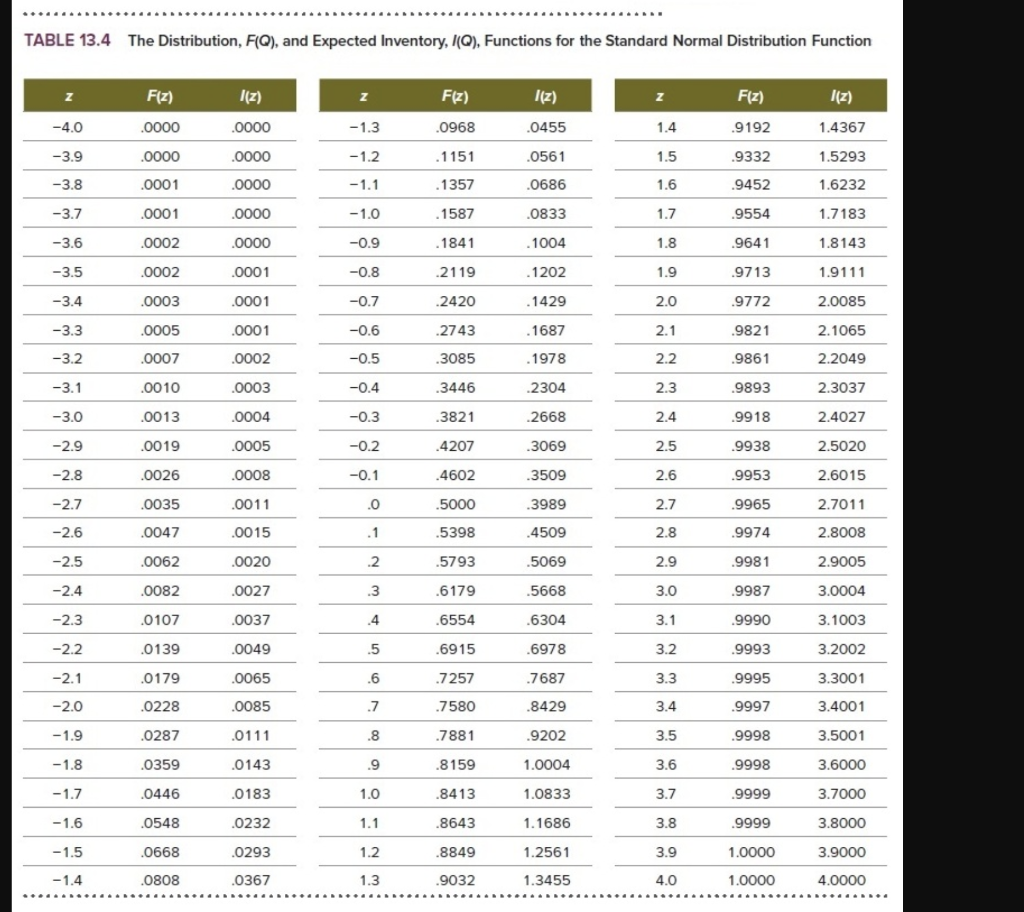Select the F(z) value .2119

pos(455,272)
